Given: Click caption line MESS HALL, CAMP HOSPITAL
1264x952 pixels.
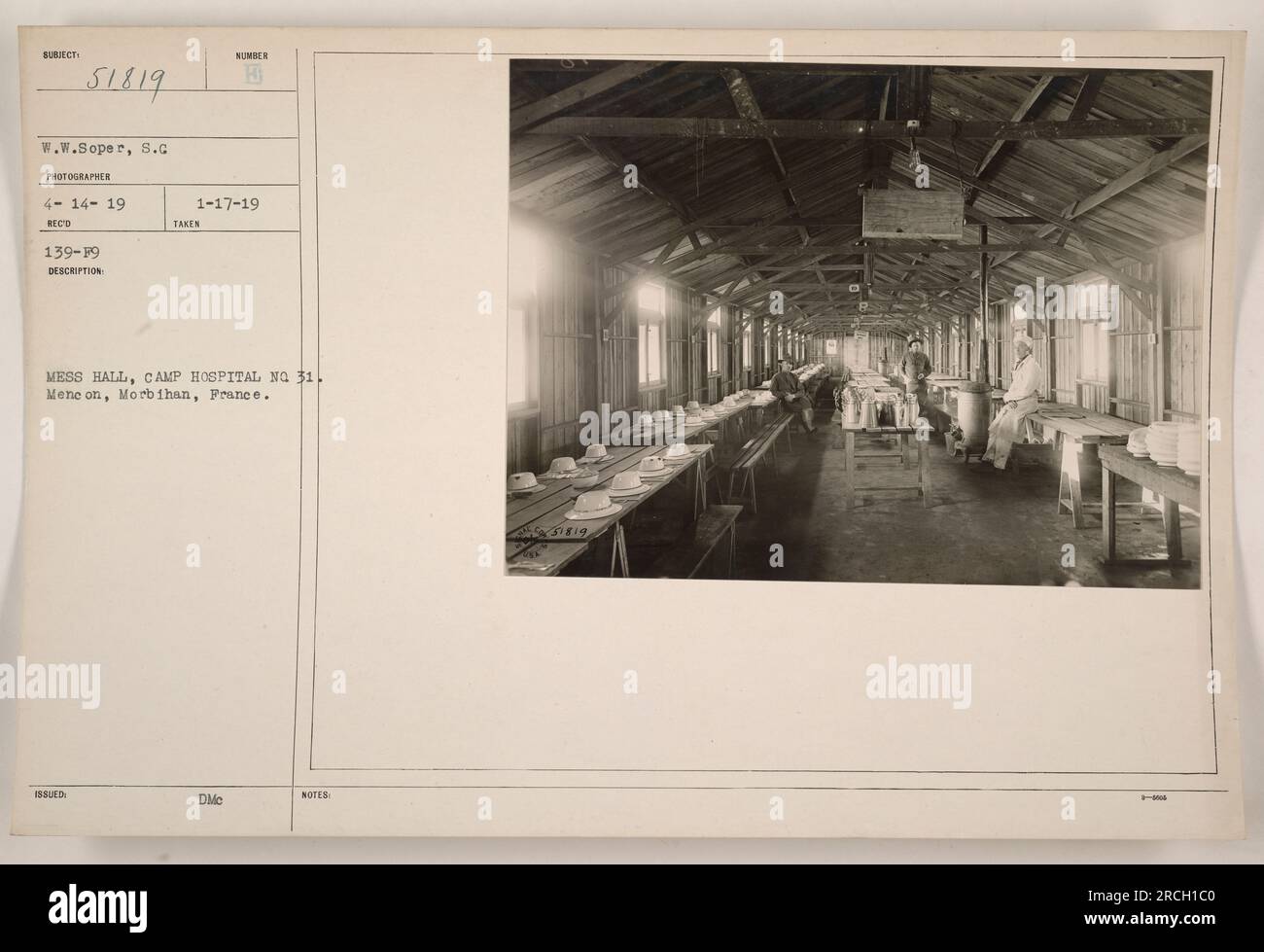Looking at the screenshot, I should point(183,378).
